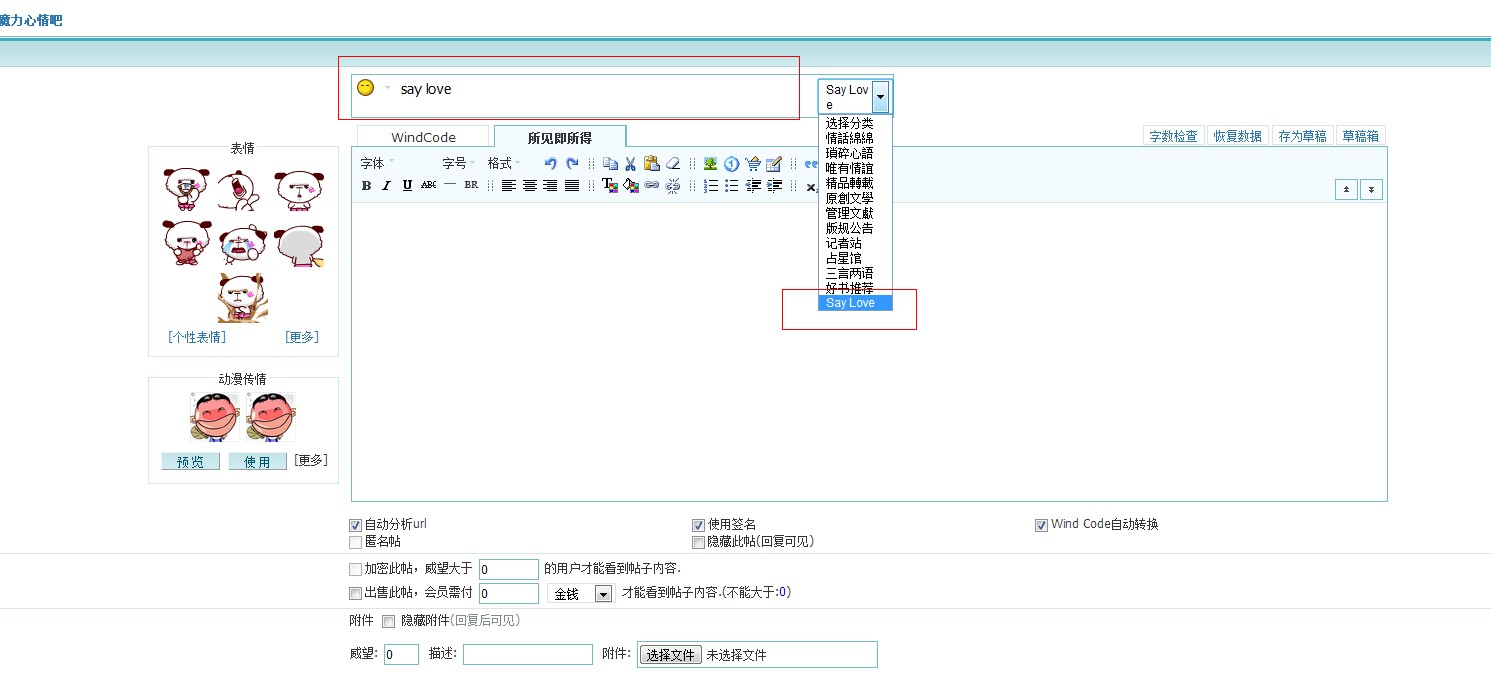The width and height of the screenshot is (1491, 679).
Task: Click the Undo arrow icon
Action: coord(550,164)
